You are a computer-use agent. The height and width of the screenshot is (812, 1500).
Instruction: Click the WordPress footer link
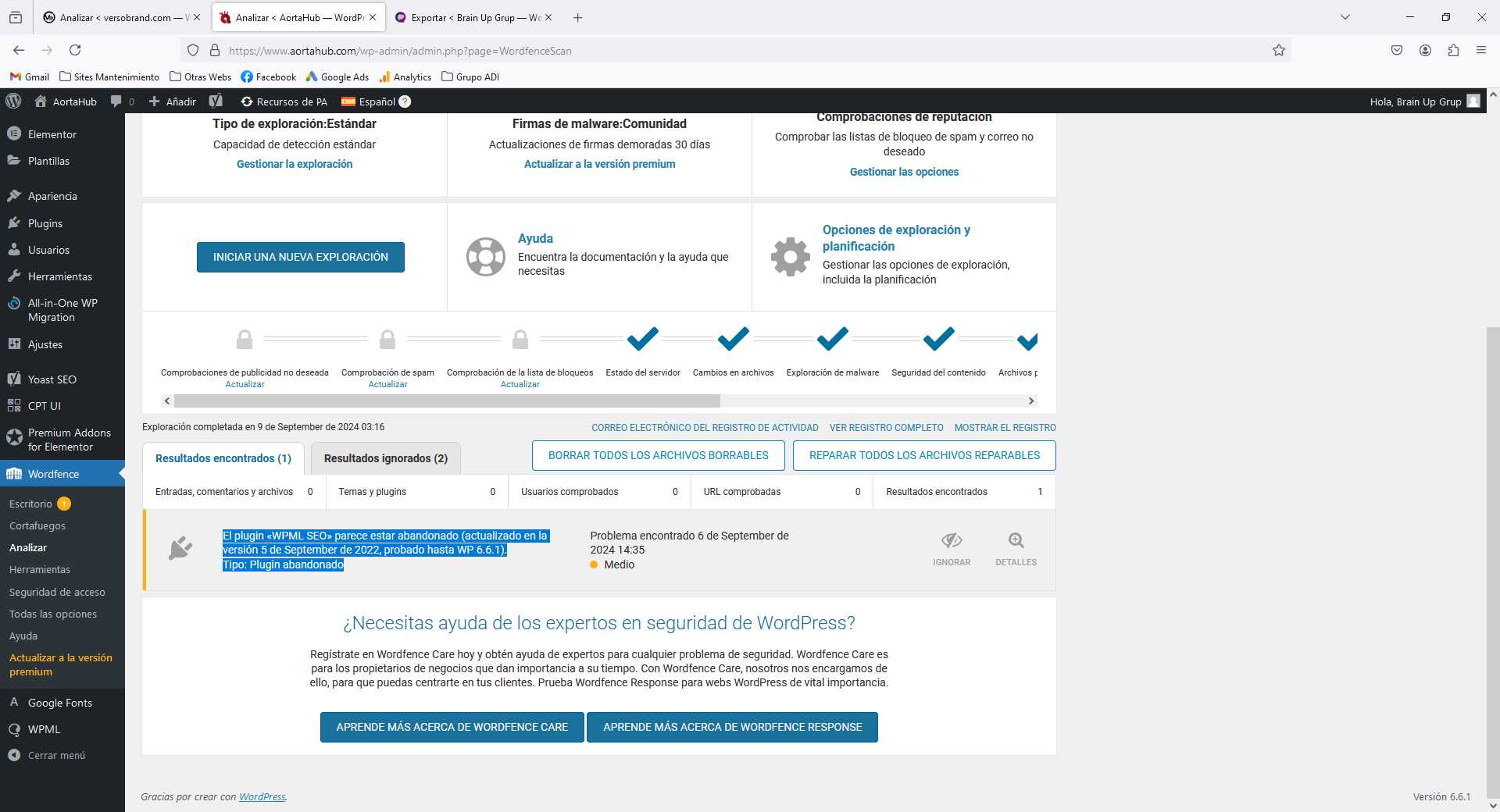point(262,797)
